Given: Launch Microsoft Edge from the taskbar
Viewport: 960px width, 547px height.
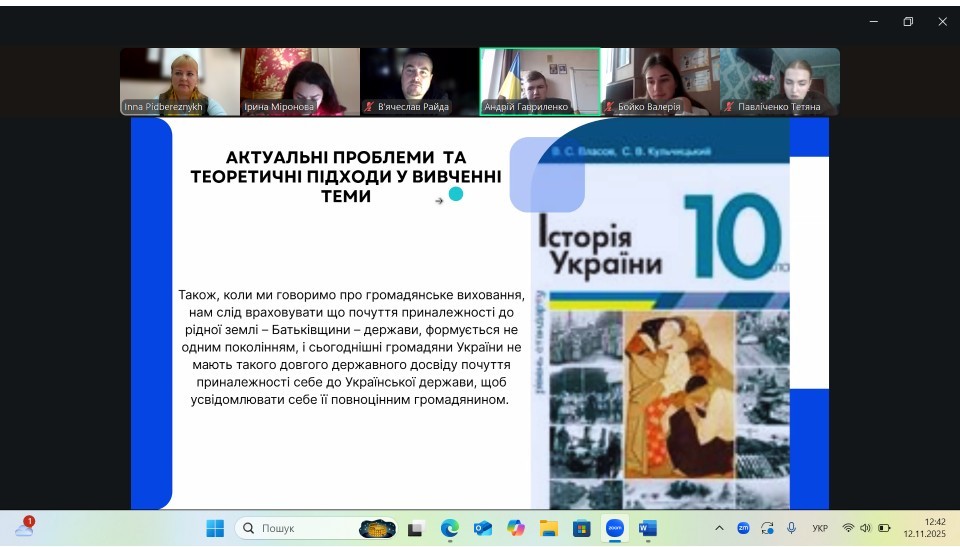Looking at the screenshot, I should tap(450, 528).
